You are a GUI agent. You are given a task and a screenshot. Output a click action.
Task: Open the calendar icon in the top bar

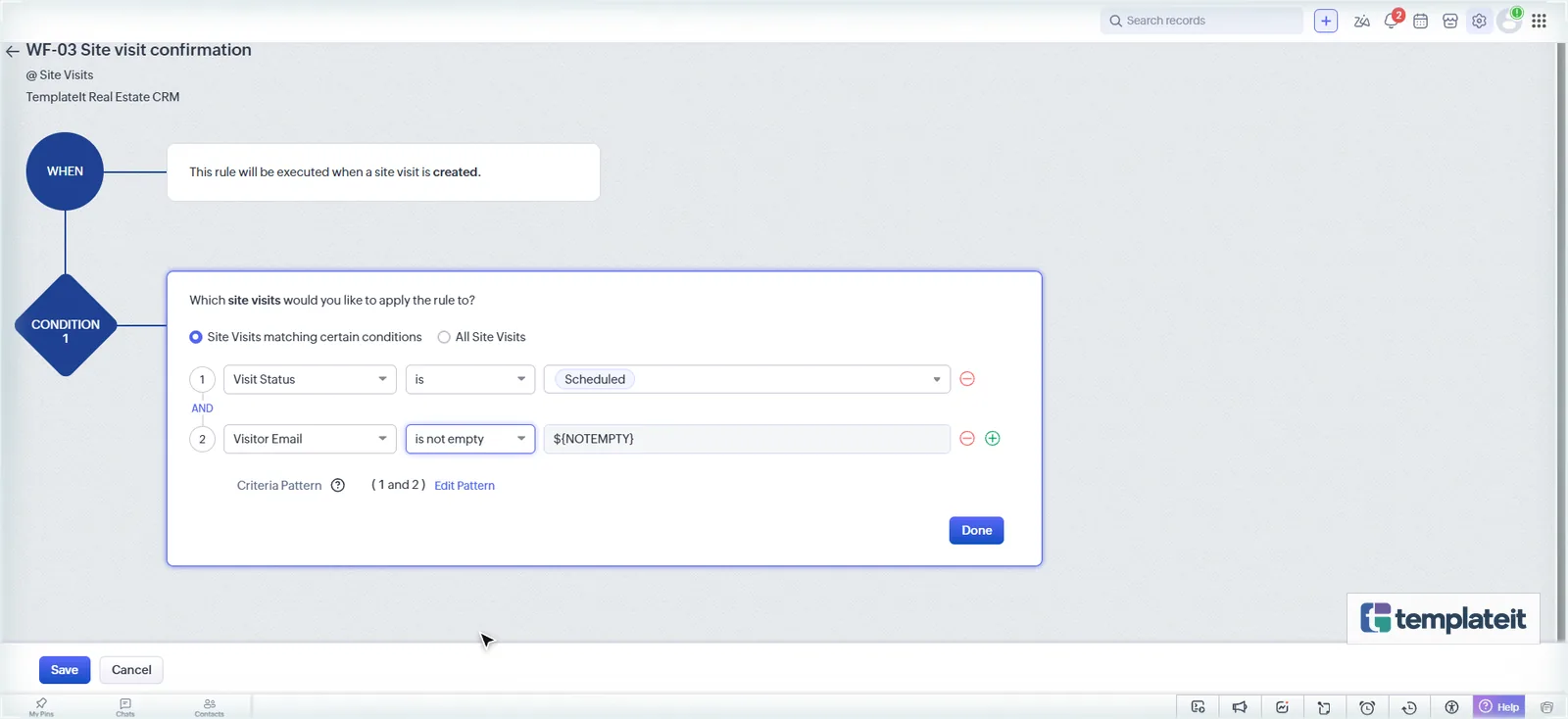[x=1420, y=21]
